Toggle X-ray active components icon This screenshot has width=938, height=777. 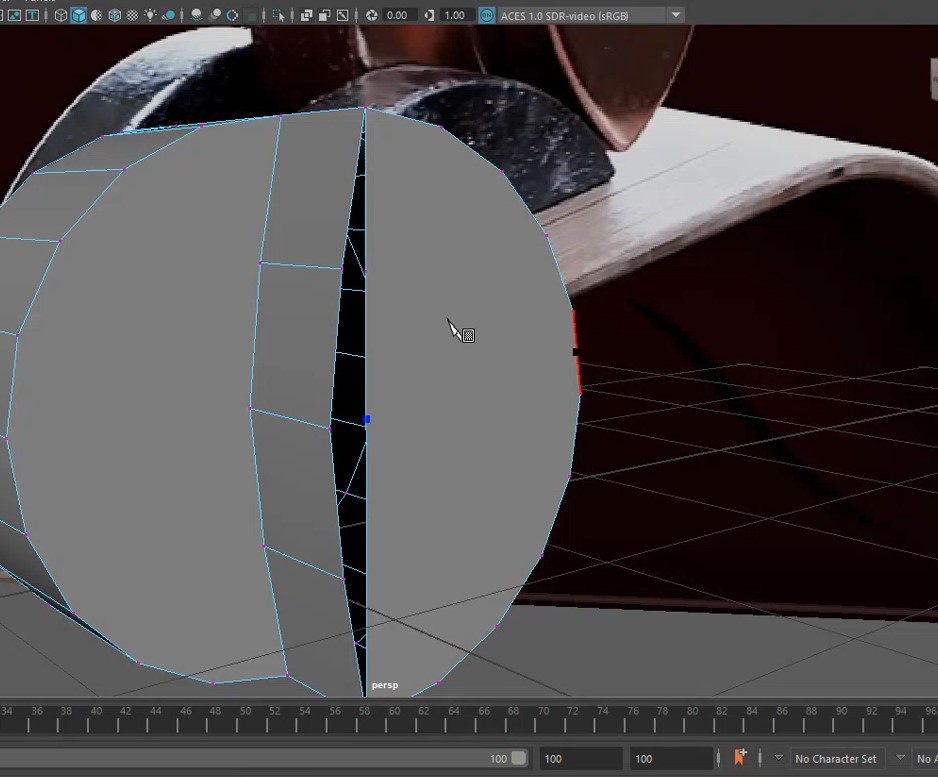[324, 15]
